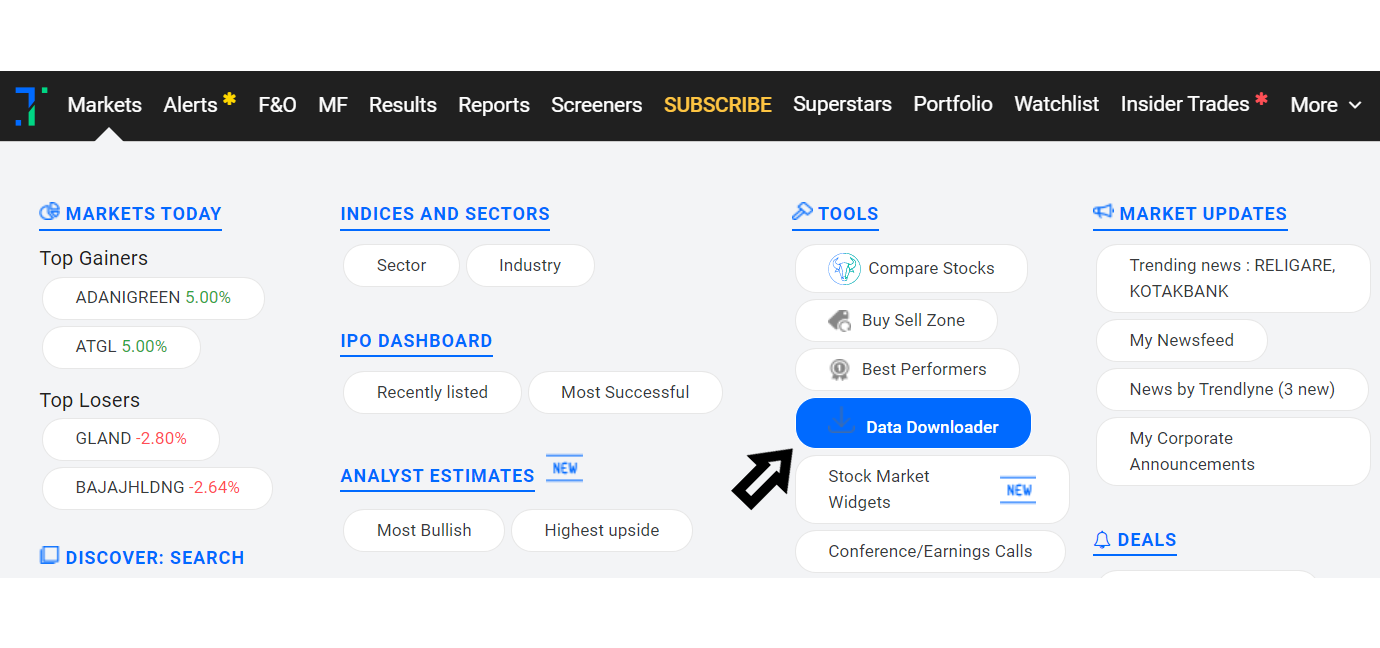Click the Trendlyne logo icon
The width and height of the screenshot is (1380, 648).
pos(31,106)
